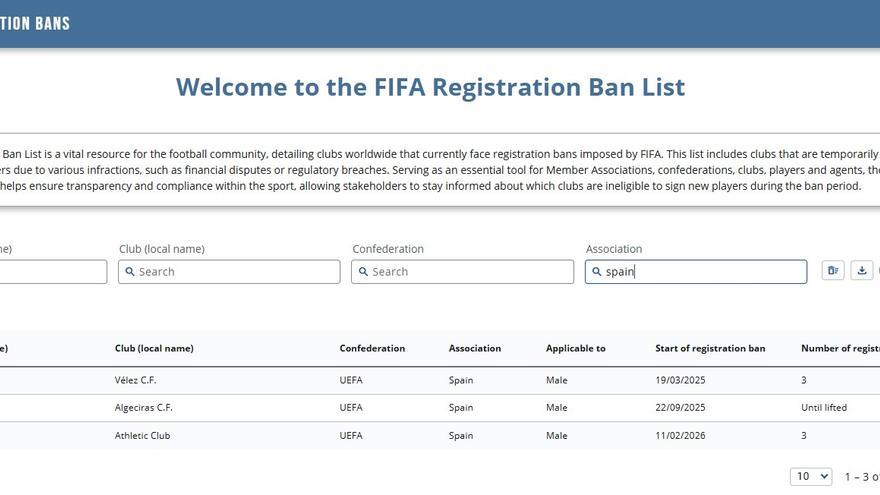Click the clear filters icon button
This screenshot has height=495, width=880.
(832, 270)
